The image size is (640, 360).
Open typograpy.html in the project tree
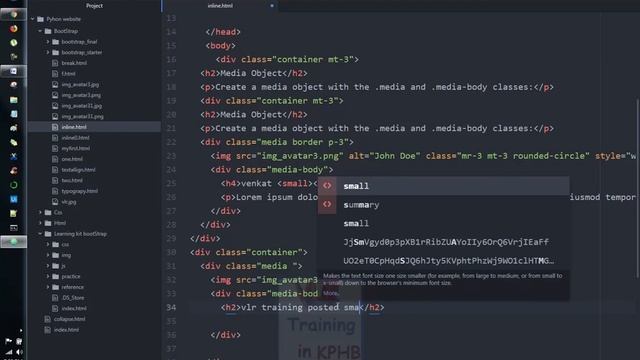point(80,191)
